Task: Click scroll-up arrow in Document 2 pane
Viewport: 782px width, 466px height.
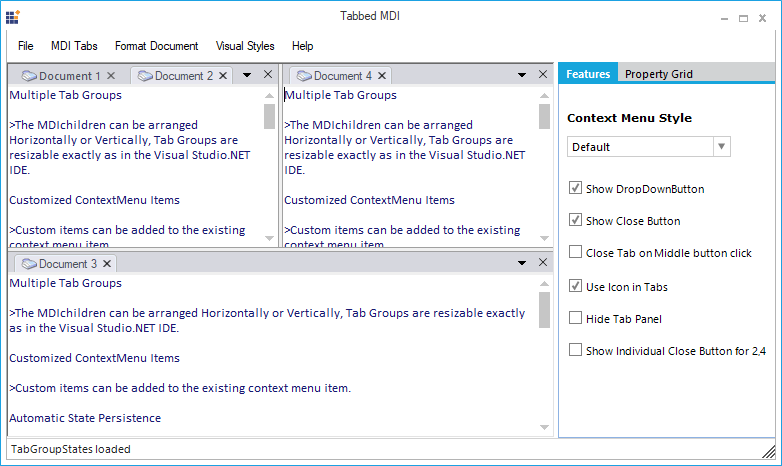Action: 269,95
